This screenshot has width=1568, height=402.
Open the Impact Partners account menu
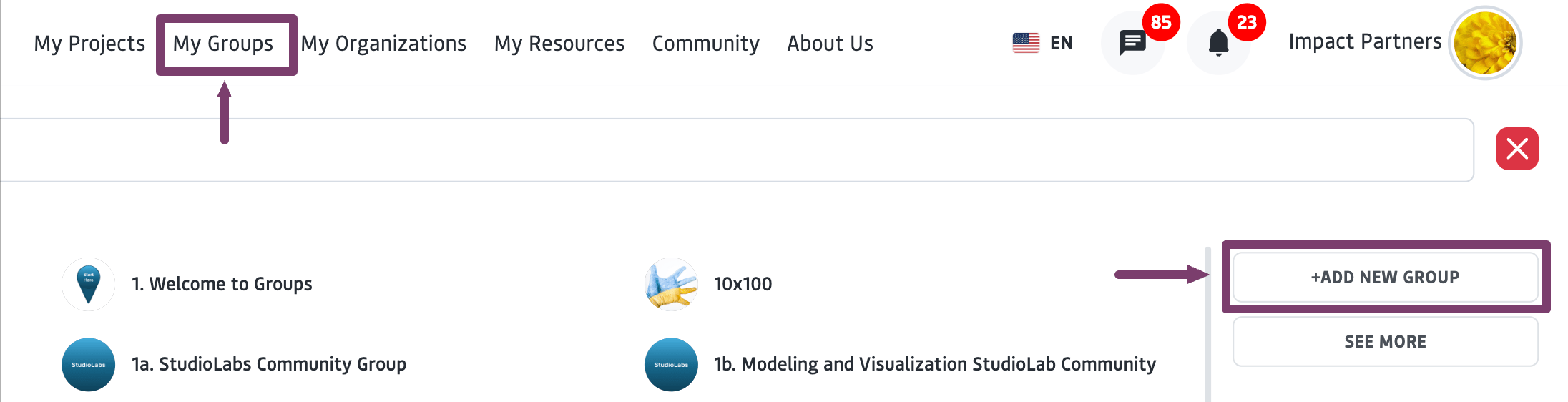click(x=1365, y=42)
